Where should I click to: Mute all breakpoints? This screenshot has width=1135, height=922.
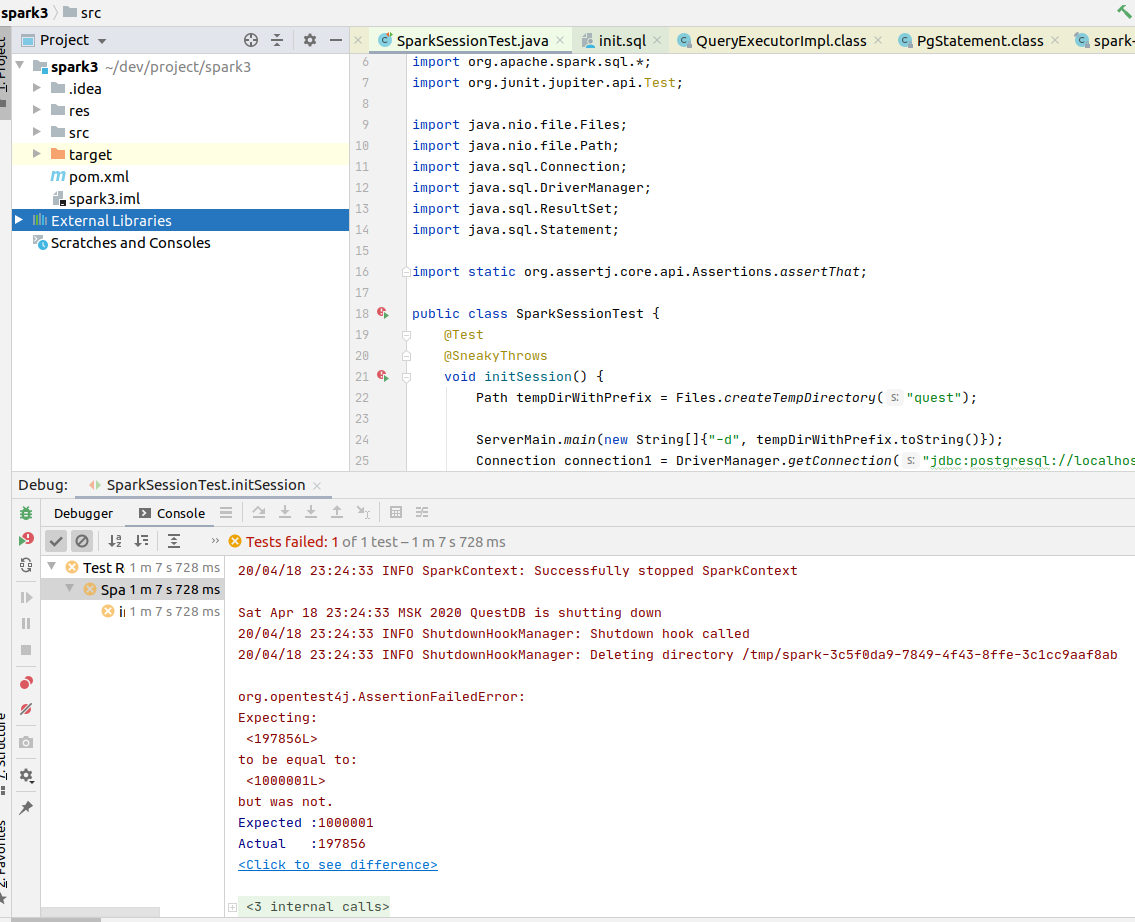tap(25, 709)
